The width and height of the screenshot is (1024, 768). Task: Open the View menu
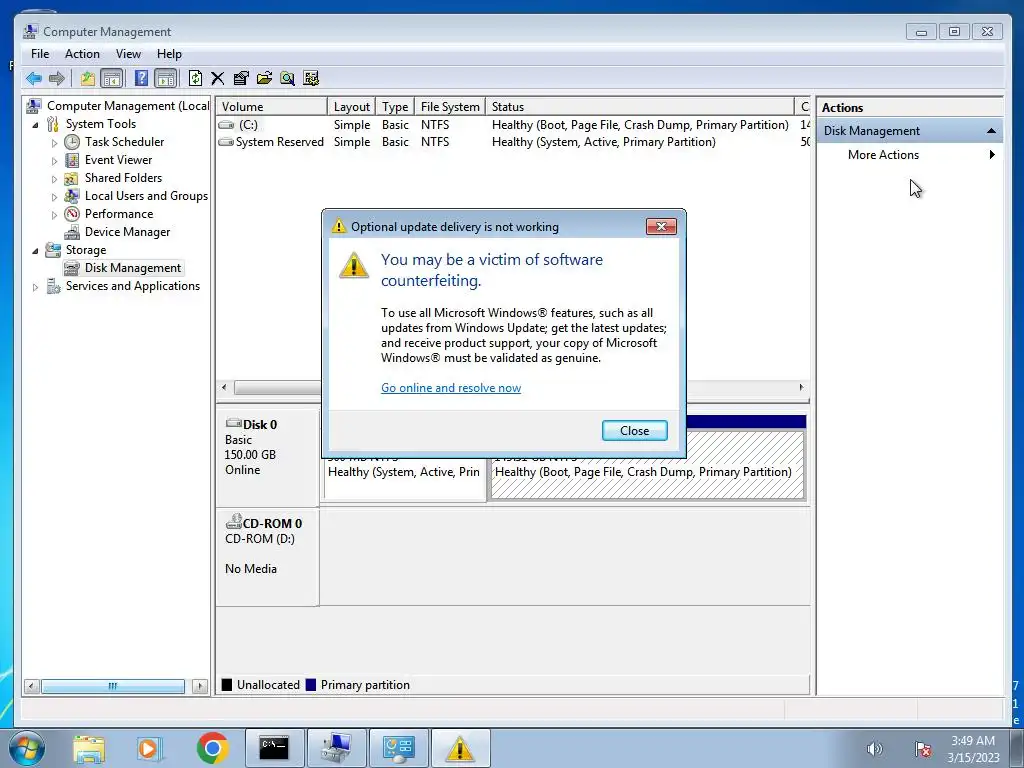(128, 54)
